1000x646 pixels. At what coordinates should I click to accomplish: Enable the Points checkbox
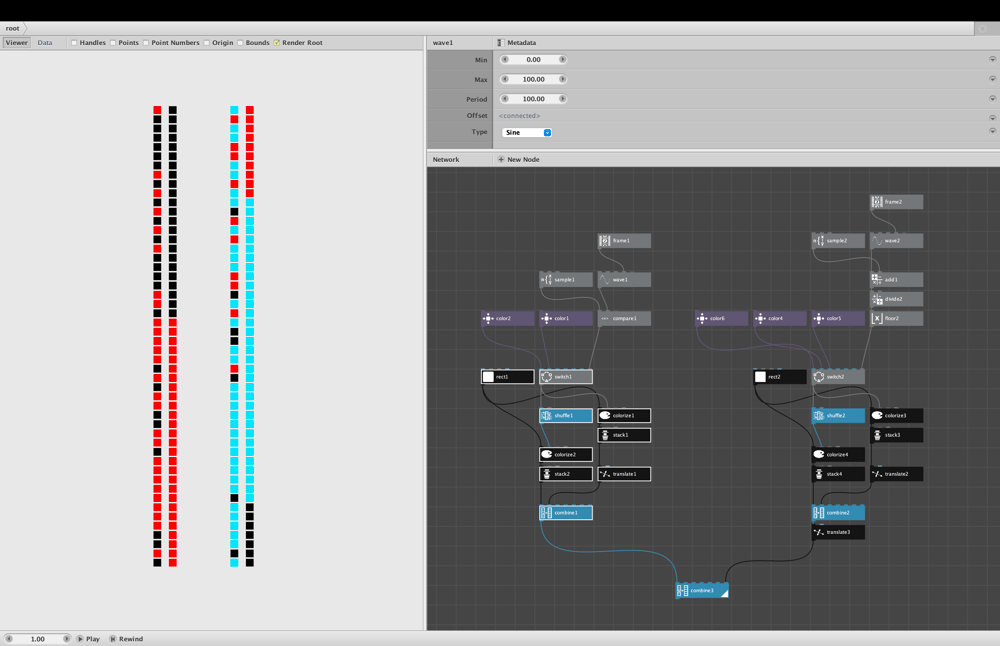(x=113, y=43)
